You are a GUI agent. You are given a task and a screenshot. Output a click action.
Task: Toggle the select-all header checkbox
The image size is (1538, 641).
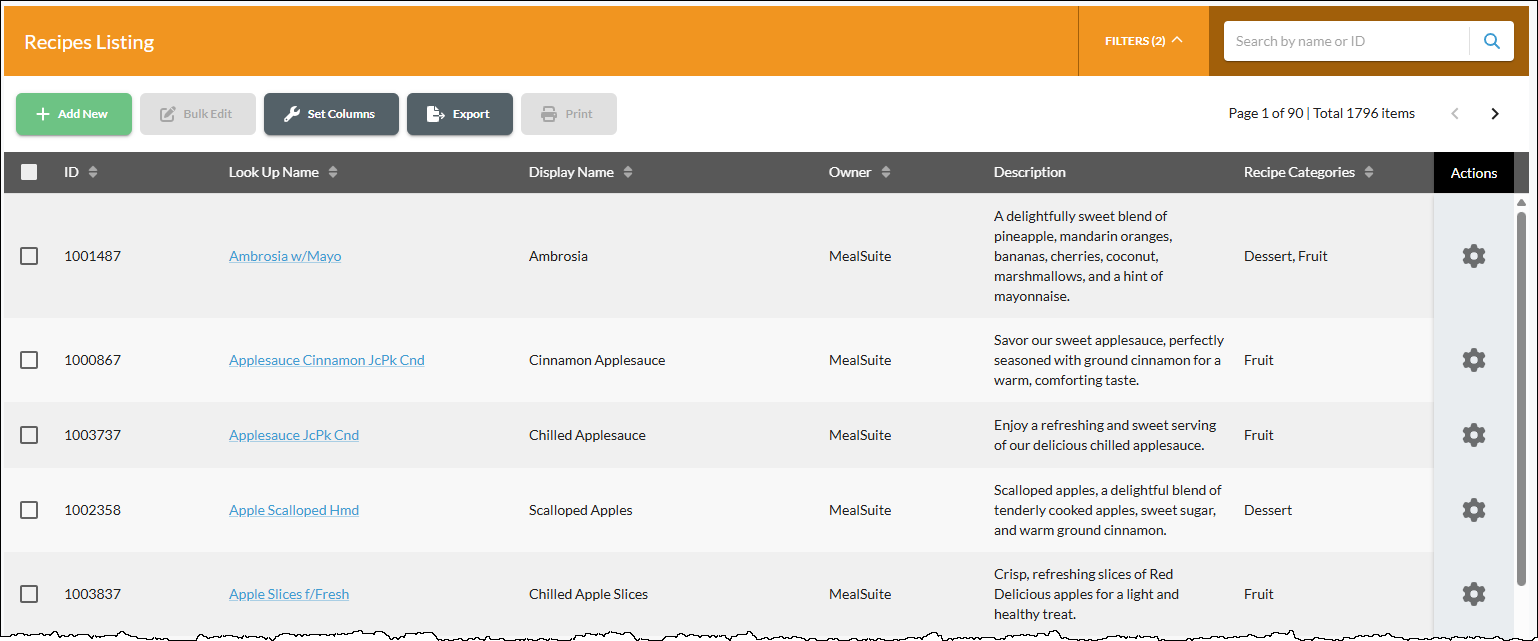(29, 171)
